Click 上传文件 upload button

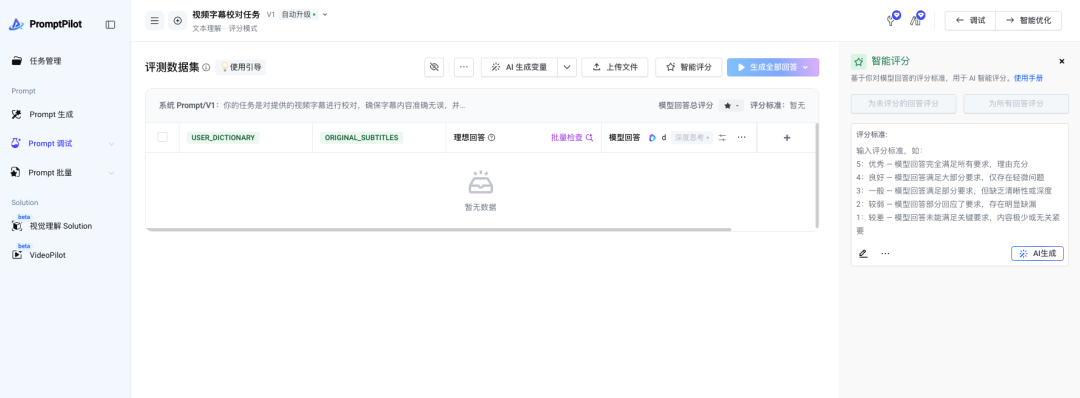[615, 67]
